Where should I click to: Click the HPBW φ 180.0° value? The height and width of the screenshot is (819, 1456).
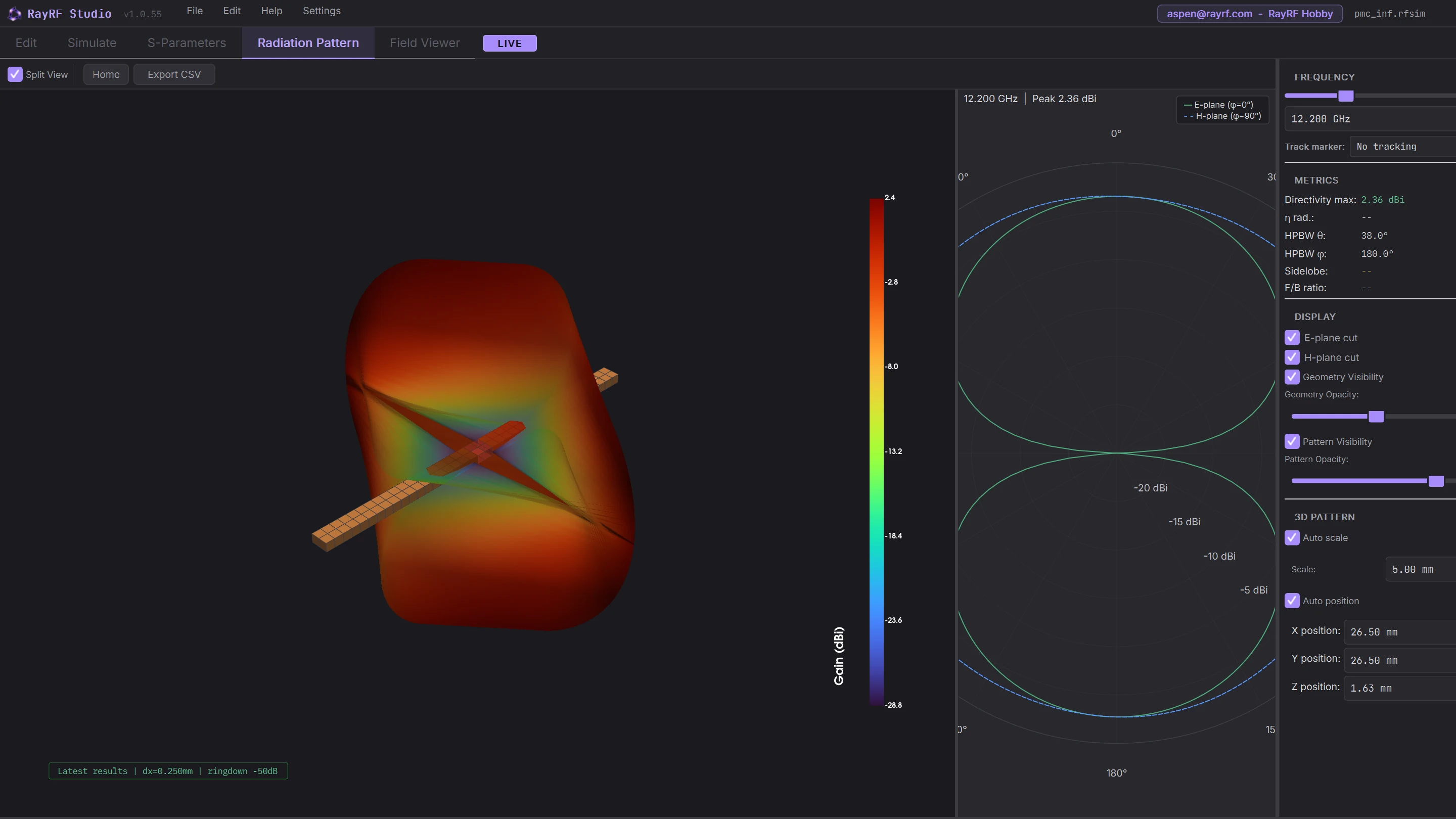(1378, 254)
